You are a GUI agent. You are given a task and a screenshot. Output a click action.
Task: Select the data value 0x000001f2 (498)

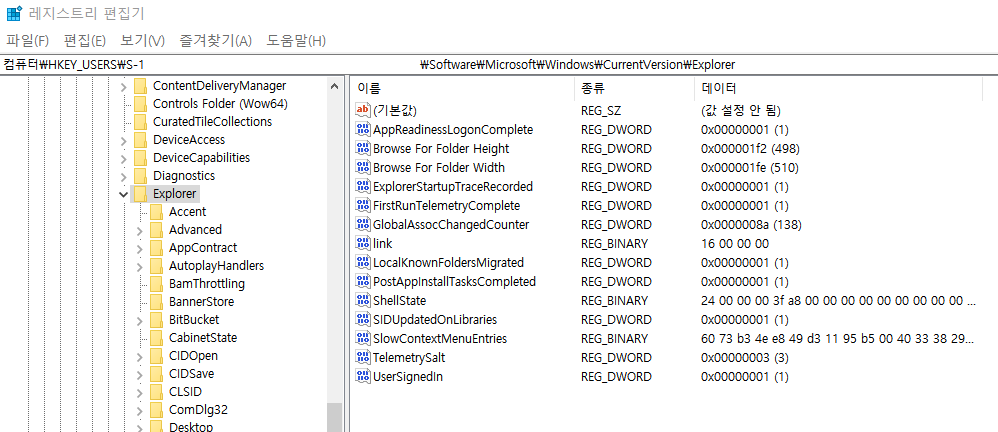(x=750, y=149)
